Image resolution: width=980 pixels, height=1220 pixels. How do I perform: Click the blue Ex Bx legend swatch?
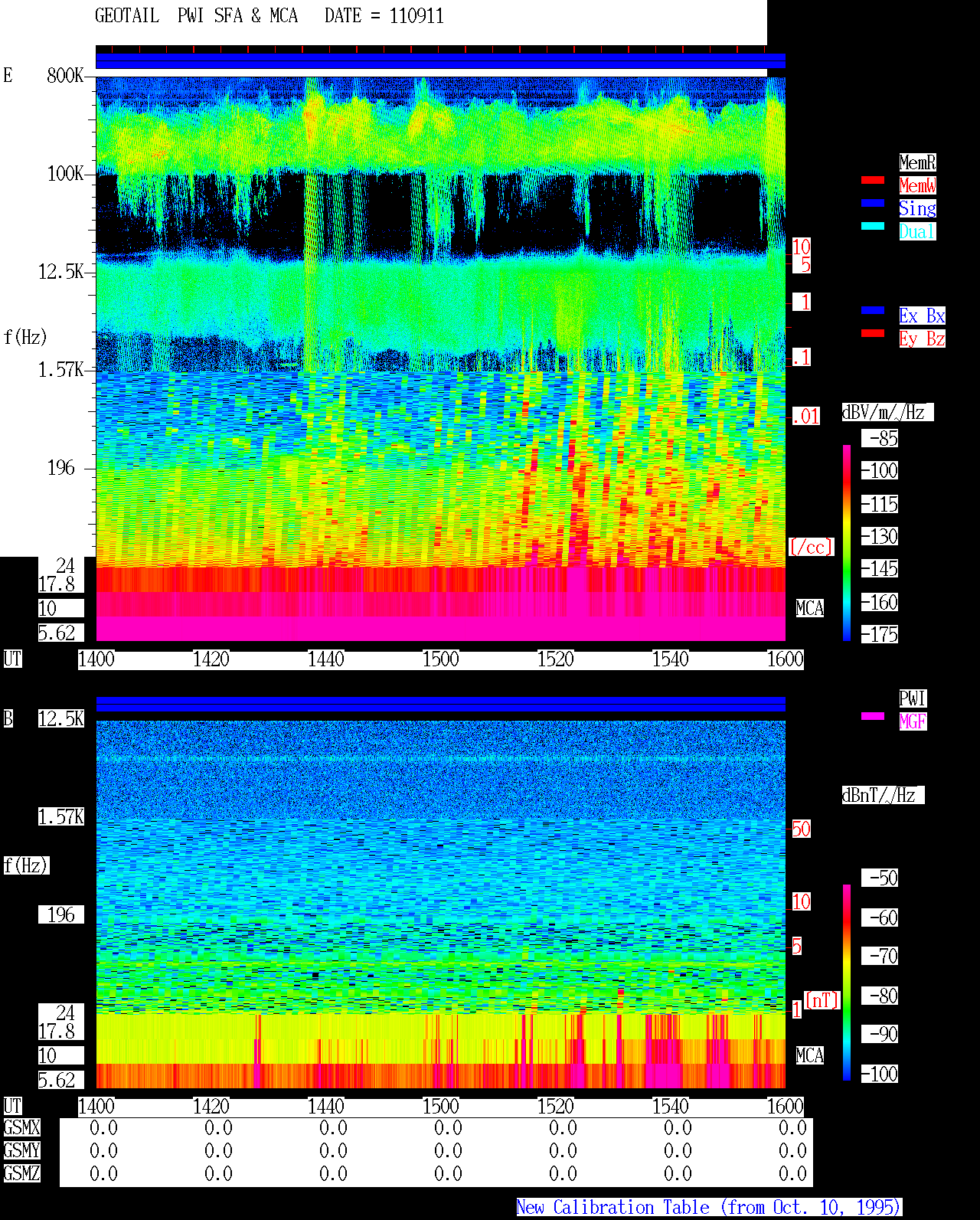pyautogui.click(x=873, y=310)
